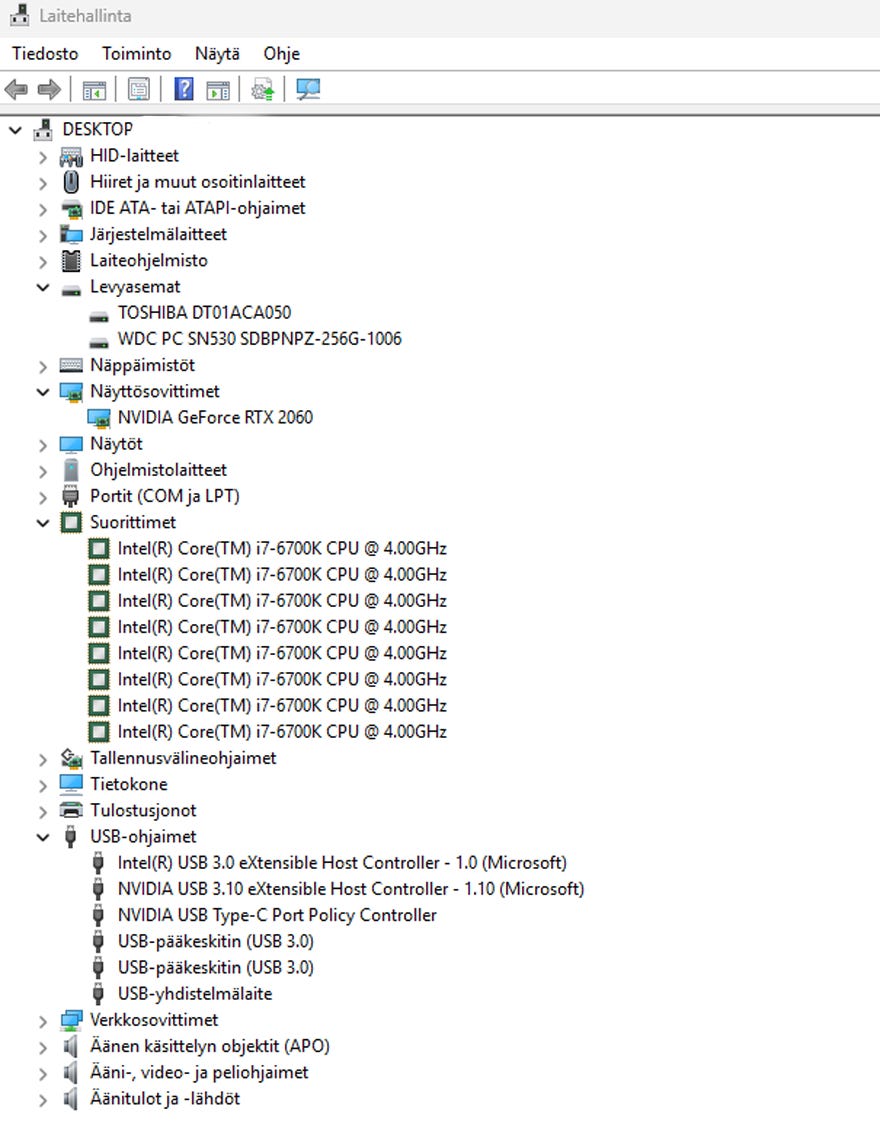
Task: Expand the Äänitulot ja -lähdöt arrow
Action: pos(43,1100)
